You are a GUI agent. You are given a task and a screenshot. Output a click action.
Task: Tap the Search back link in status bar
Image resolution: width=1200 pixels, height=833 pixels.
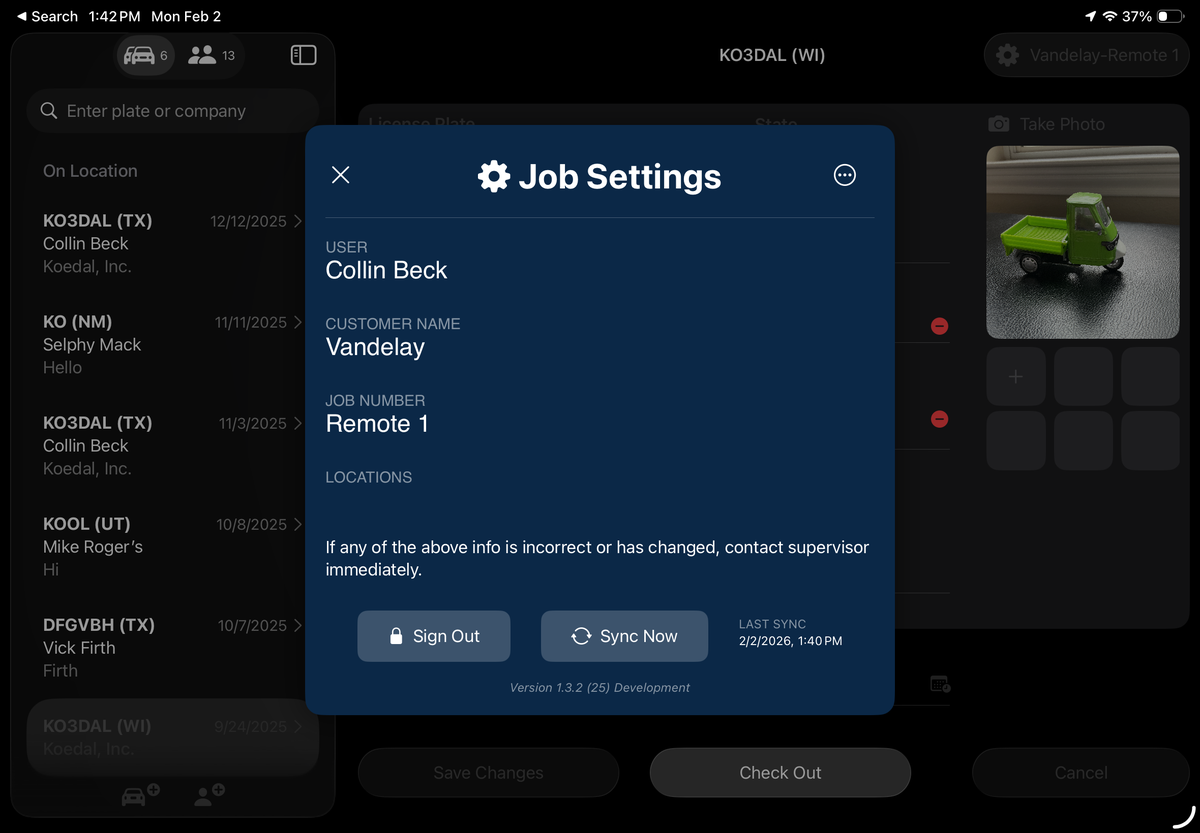pos(47,16)
